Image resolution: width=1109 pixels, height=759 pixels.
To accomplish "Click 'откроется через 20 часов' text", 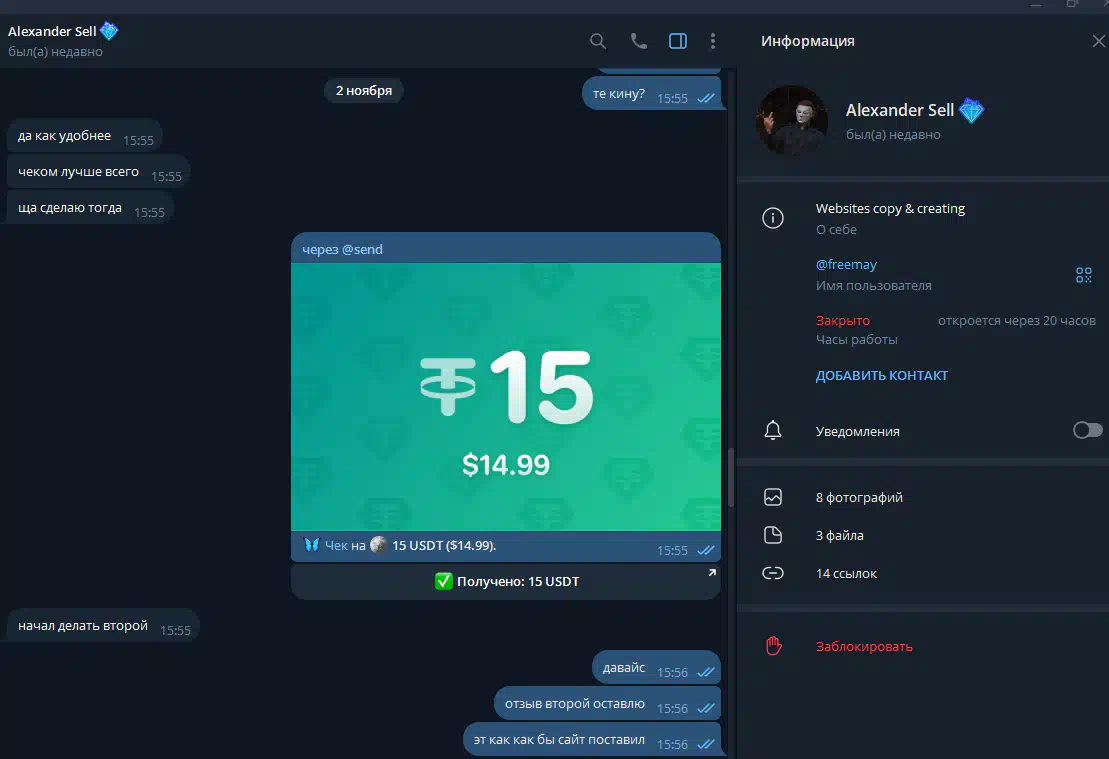I will (1016, 320).
